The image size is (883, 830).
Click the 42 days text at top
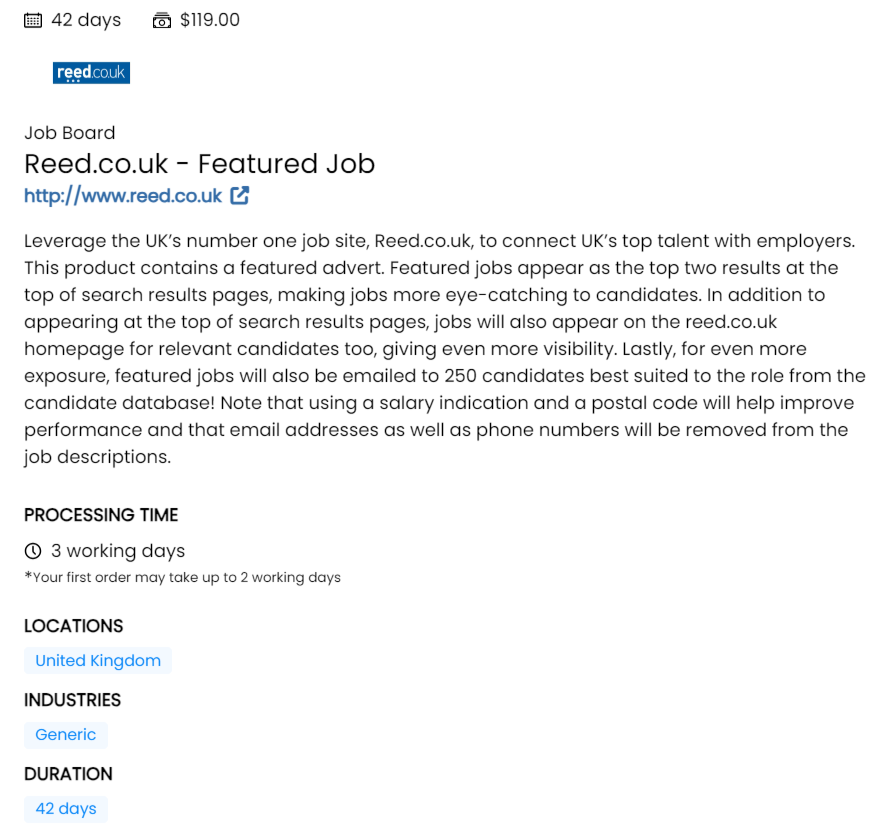(86, 20)
